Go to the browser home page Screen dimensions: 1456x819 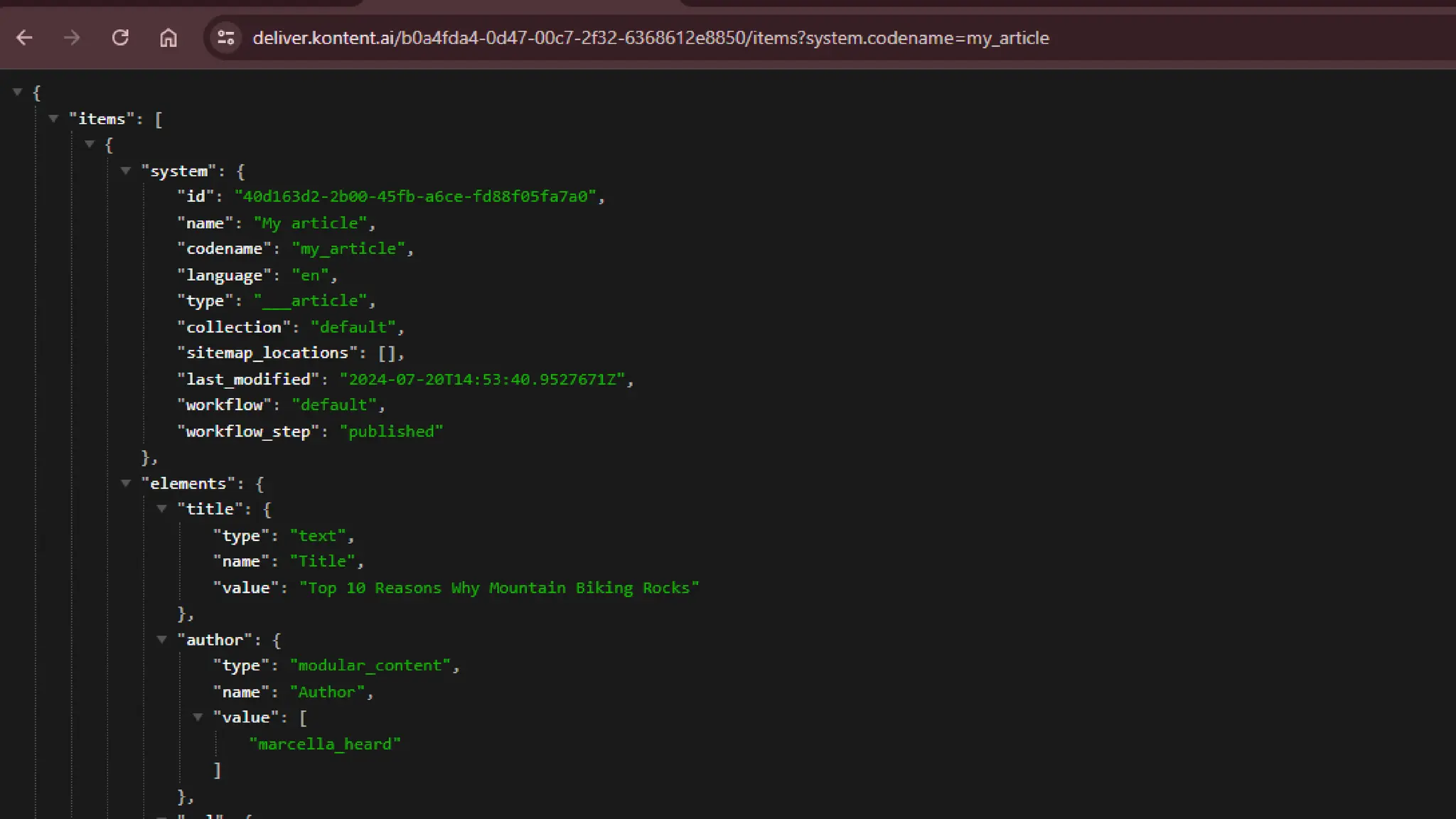tap(168, 38)
